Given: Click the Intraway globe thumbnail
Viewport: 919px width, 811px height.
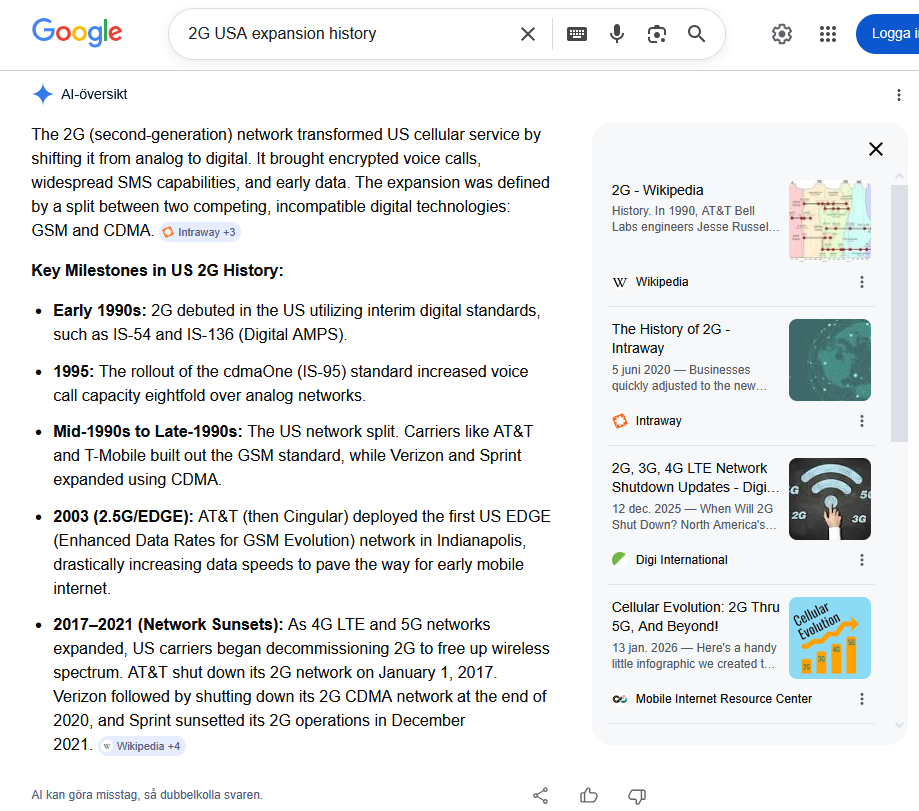Looking at the screenshot, I should coord(829,360).
